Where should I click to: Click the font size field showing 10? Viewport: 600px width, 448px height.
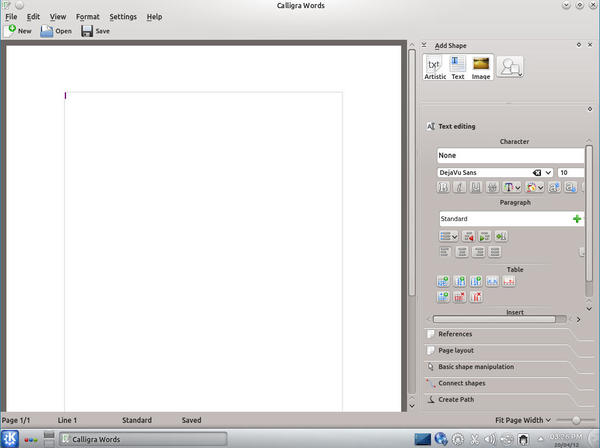point(571,173)
